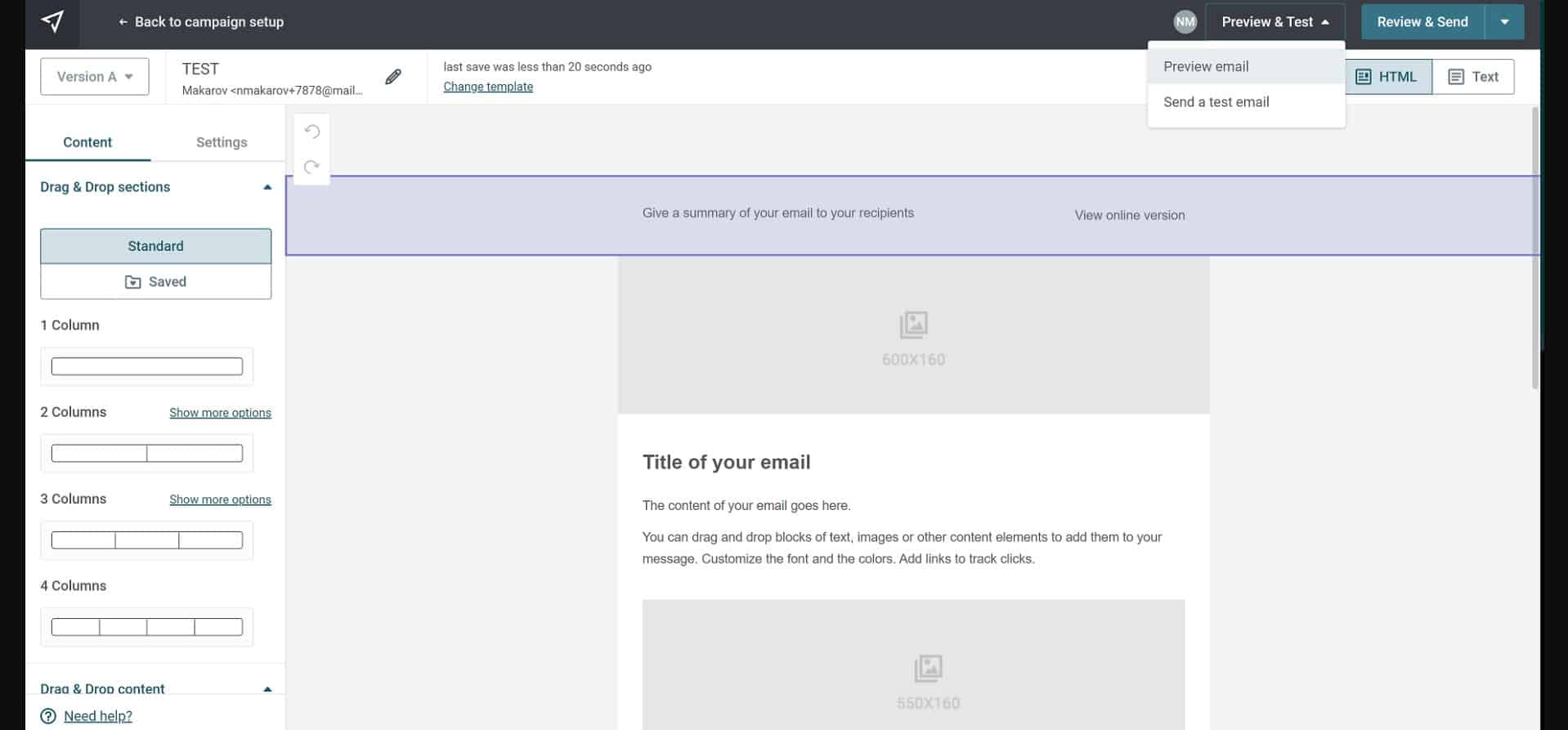Show more options for 3 Columns

click(220, 499)
